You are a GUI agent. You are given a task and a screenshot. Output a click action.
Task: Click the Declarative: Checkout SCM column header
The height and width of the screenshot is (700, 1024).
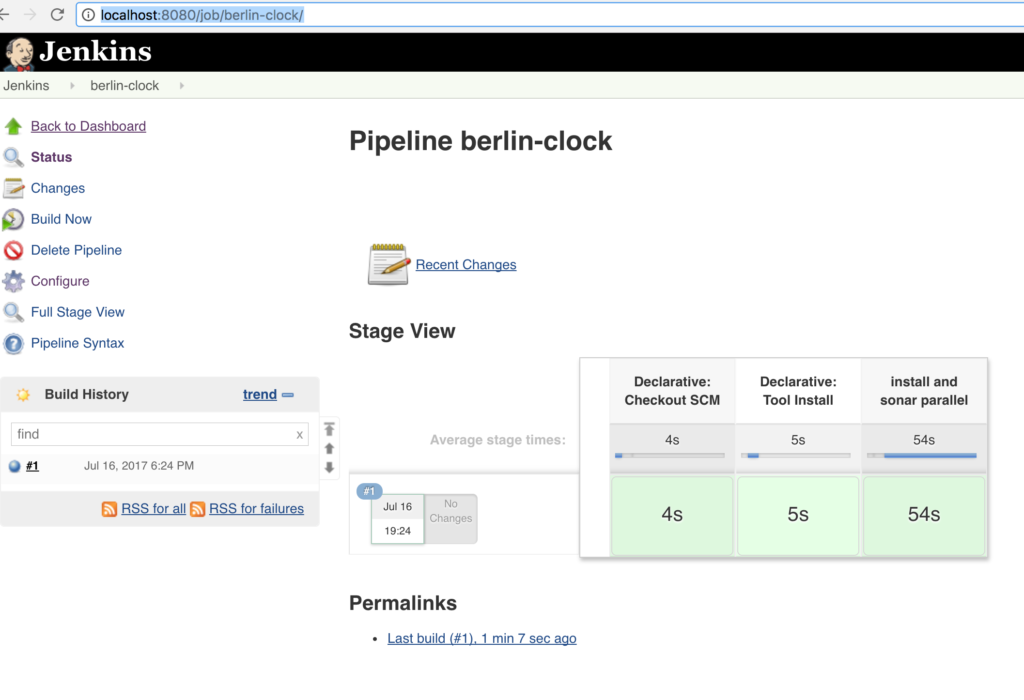(672, 391)
